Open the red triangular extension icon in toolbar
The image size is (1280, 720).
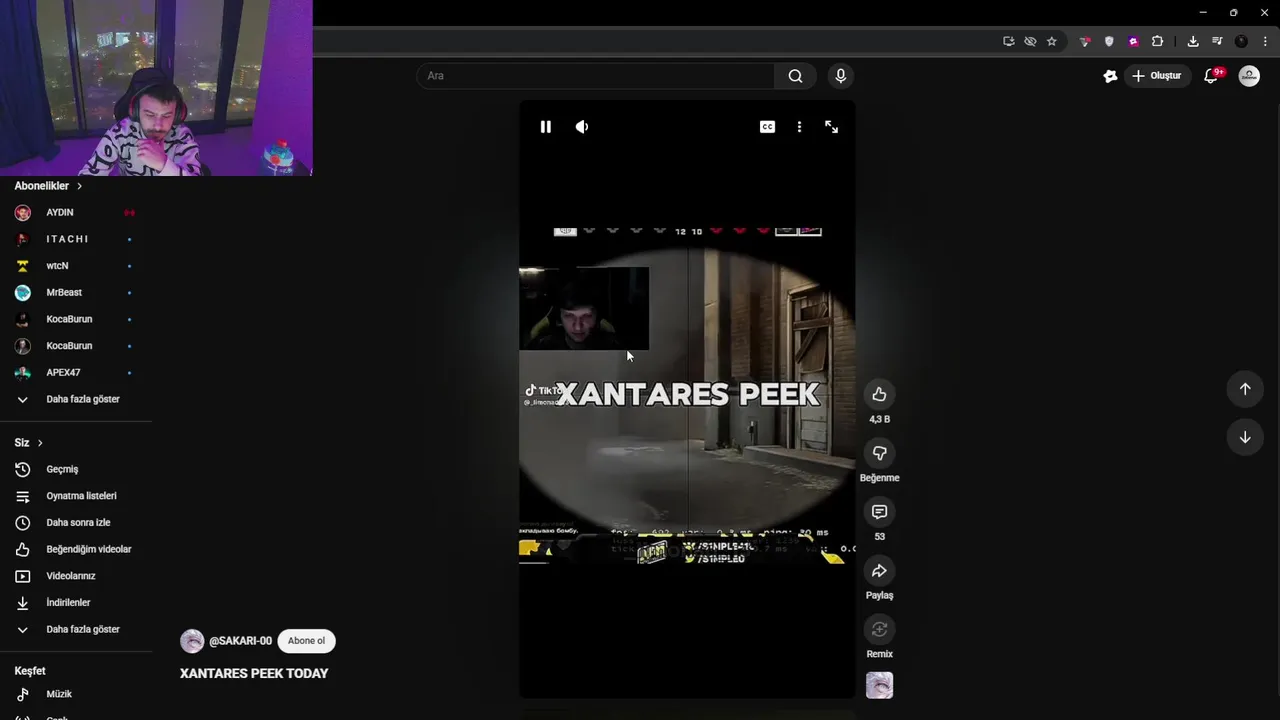coord(1085,41)
